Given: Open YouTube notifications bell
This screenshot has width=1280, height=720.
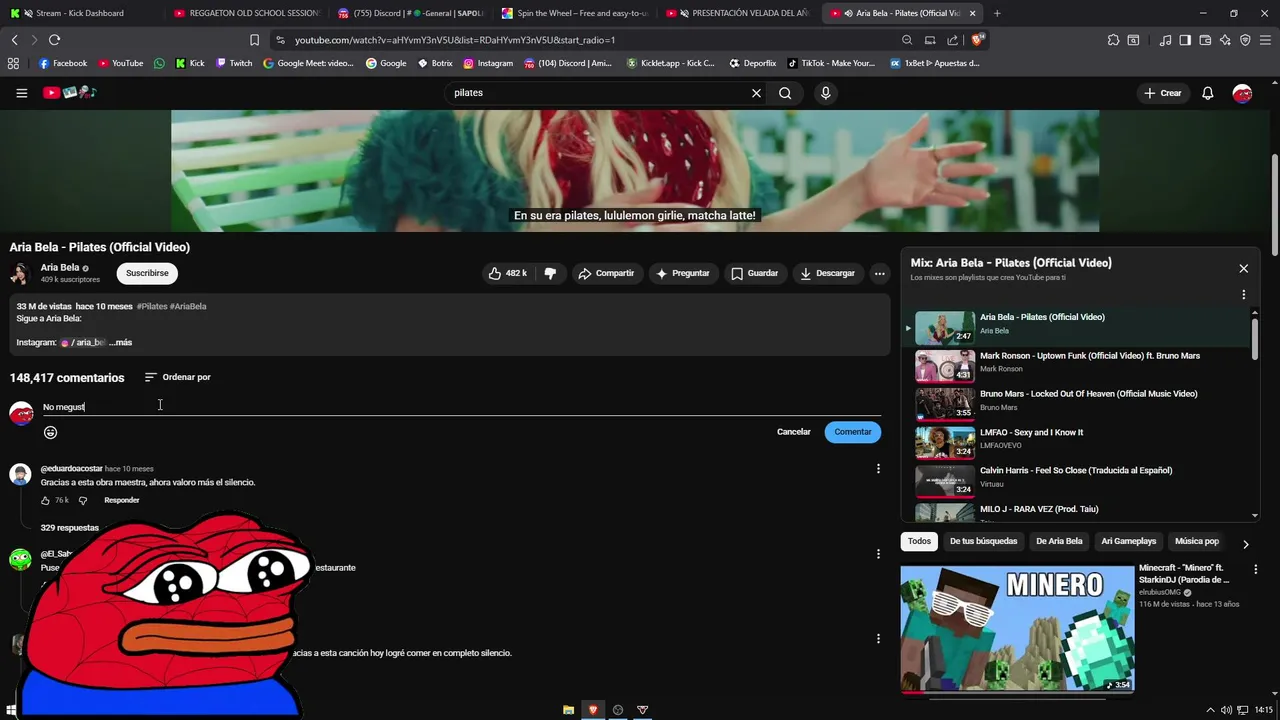Looking at the screenshot, I should [1207, 93].
